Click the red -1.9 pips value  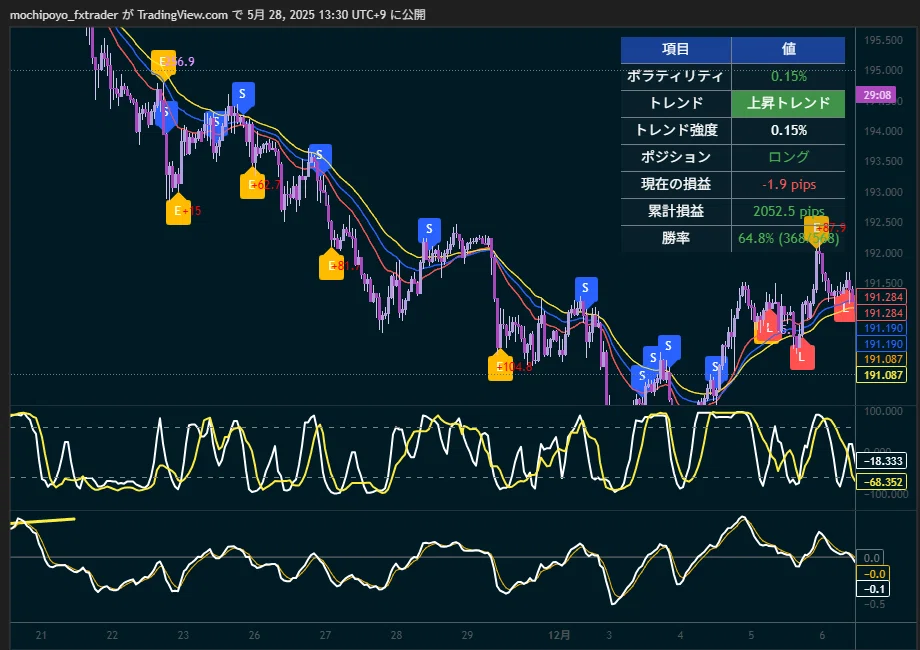point(789,184)
